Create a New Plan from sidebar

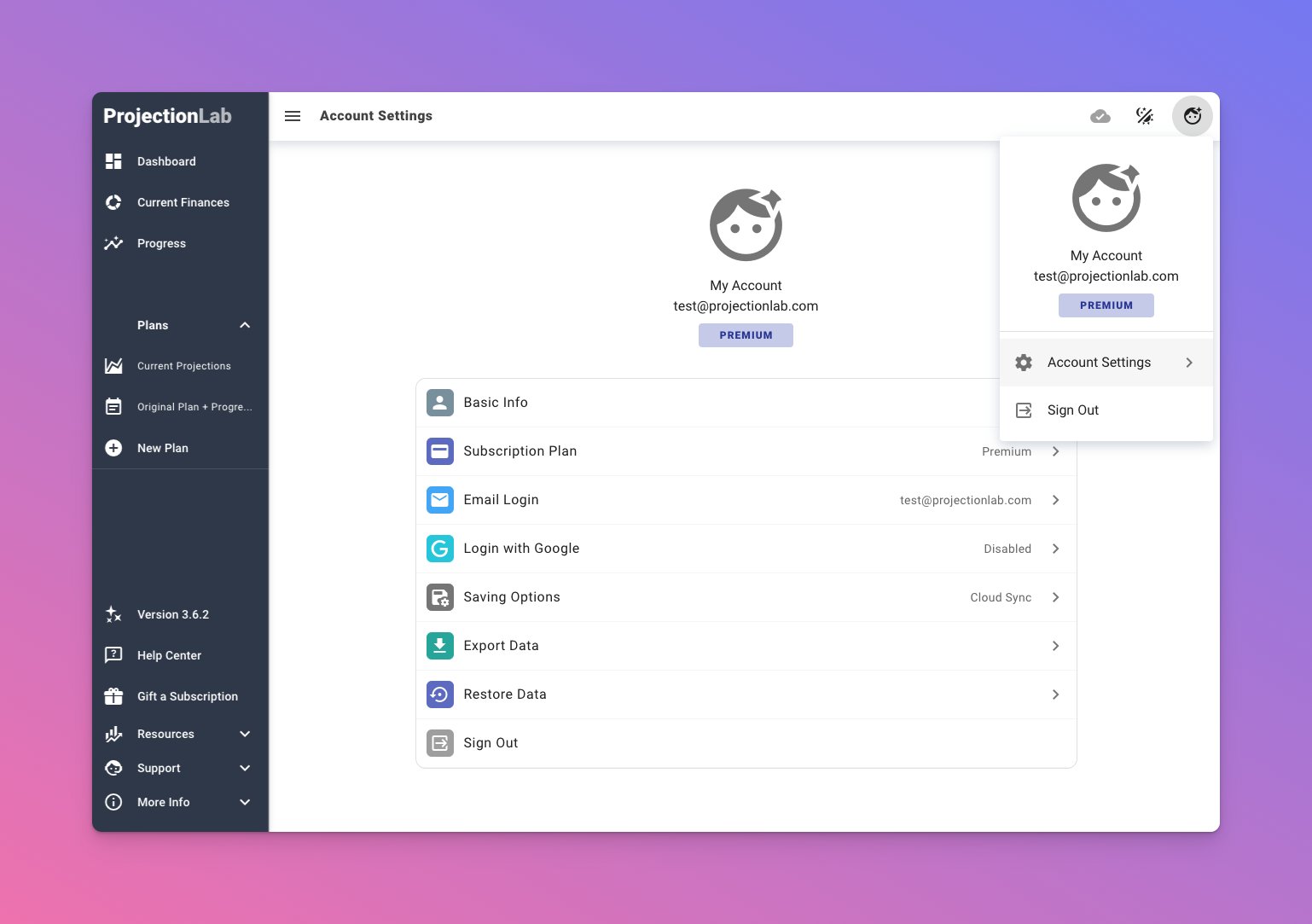tap(162, 448)
